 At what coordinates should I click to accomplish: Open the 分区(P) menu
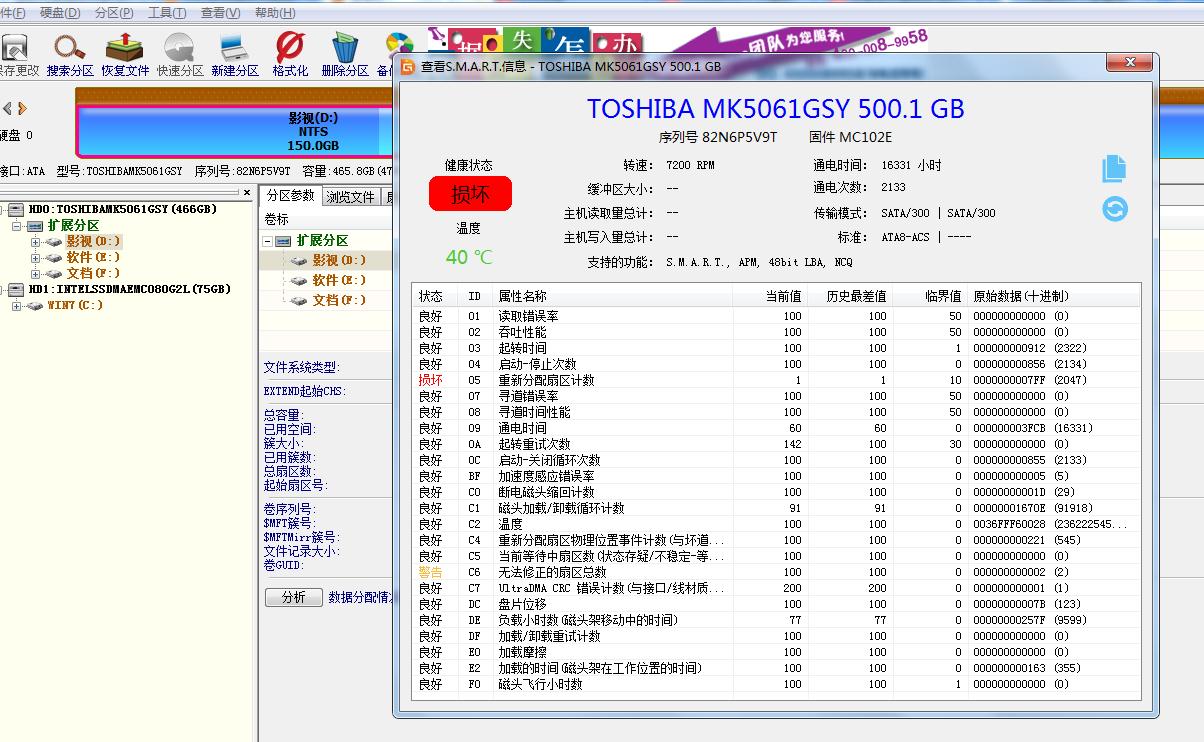114,12
